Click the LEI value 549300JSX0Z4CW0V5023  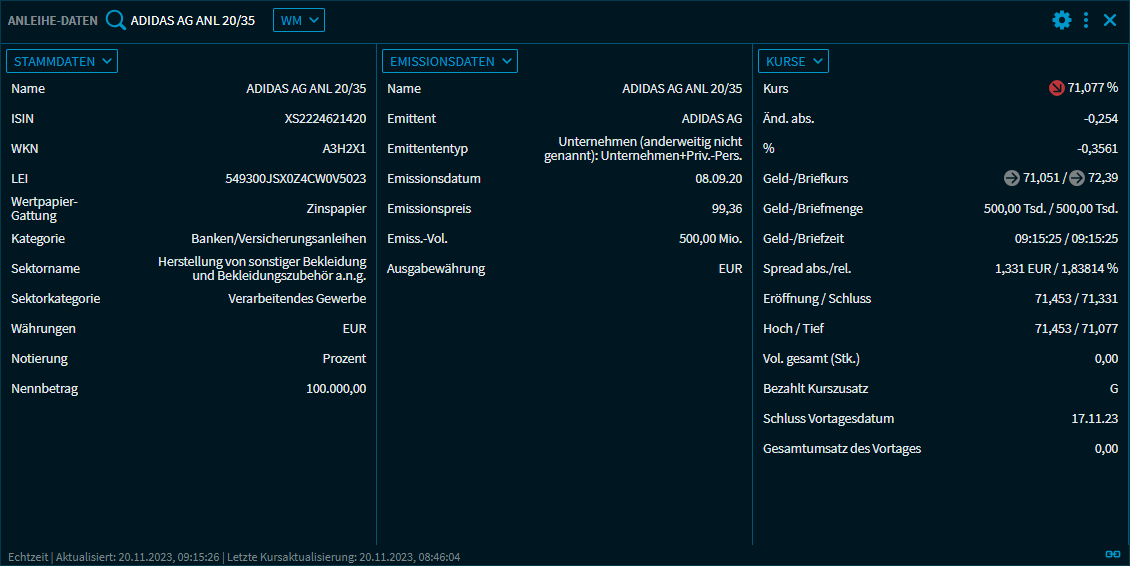[295, 179]
